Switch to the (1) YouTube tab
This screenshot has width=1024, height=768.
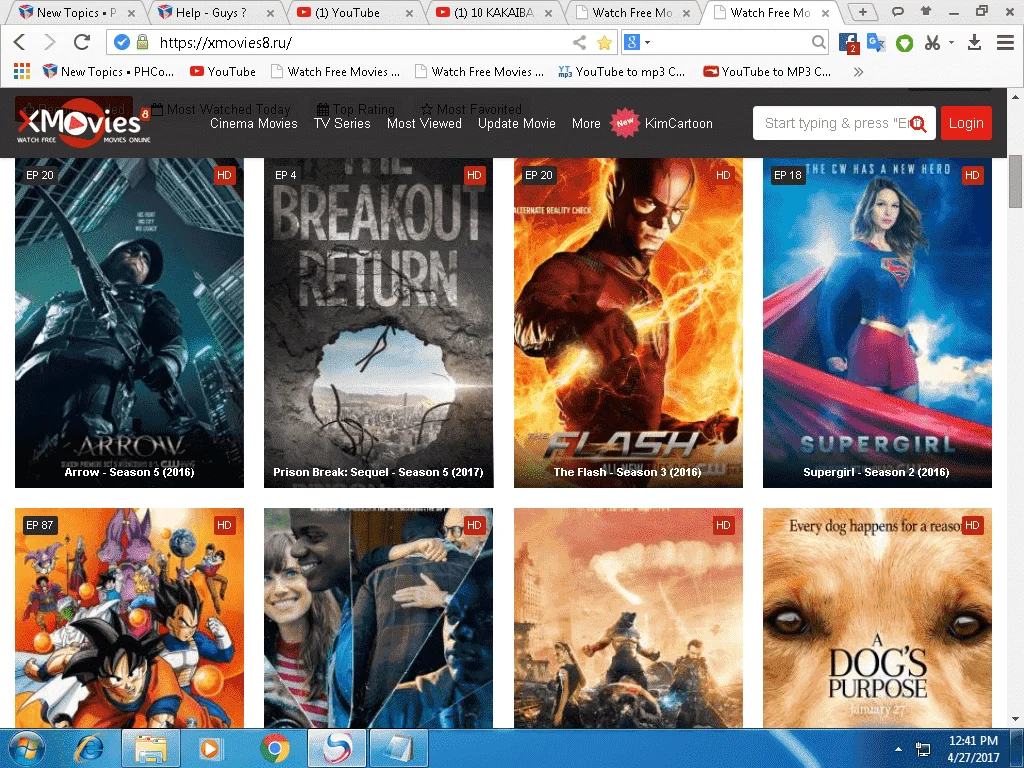(x=347, y=12)
